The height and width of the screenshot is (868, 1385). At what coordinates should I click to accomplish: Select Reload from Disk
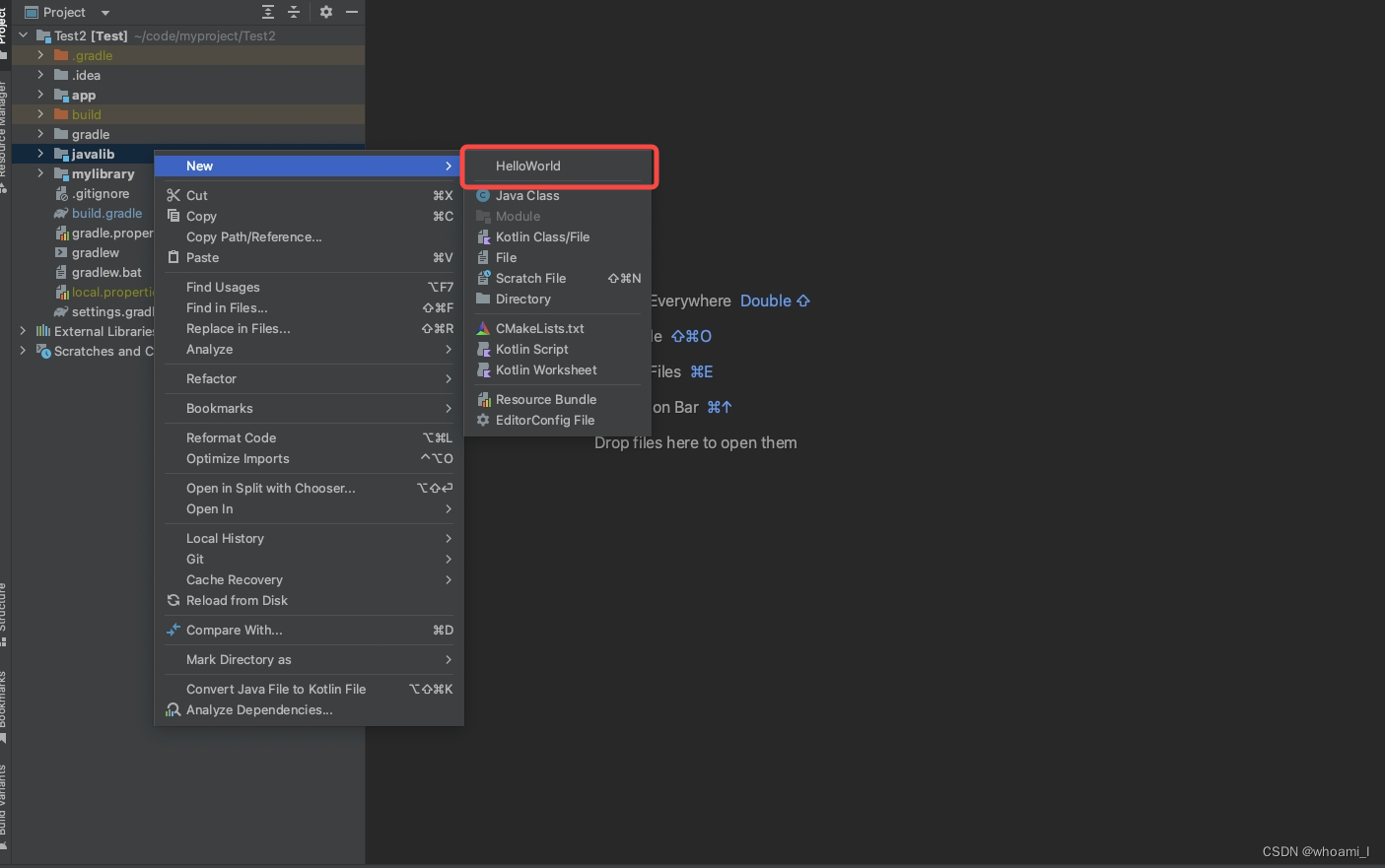click(310, 600)
